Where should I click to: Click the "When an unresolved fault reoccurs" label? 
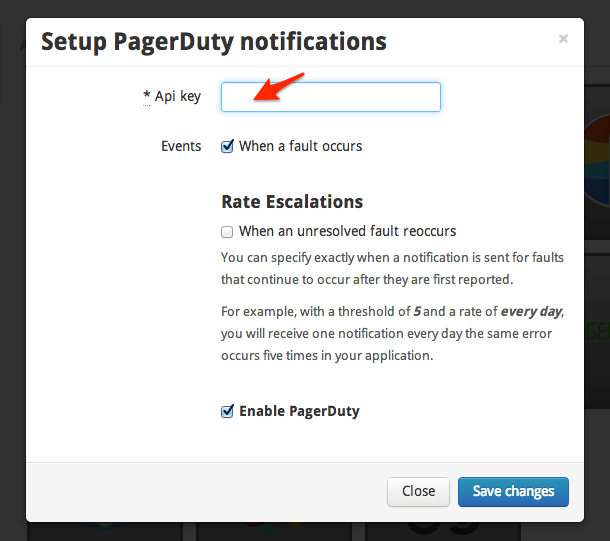coord(347,231)
